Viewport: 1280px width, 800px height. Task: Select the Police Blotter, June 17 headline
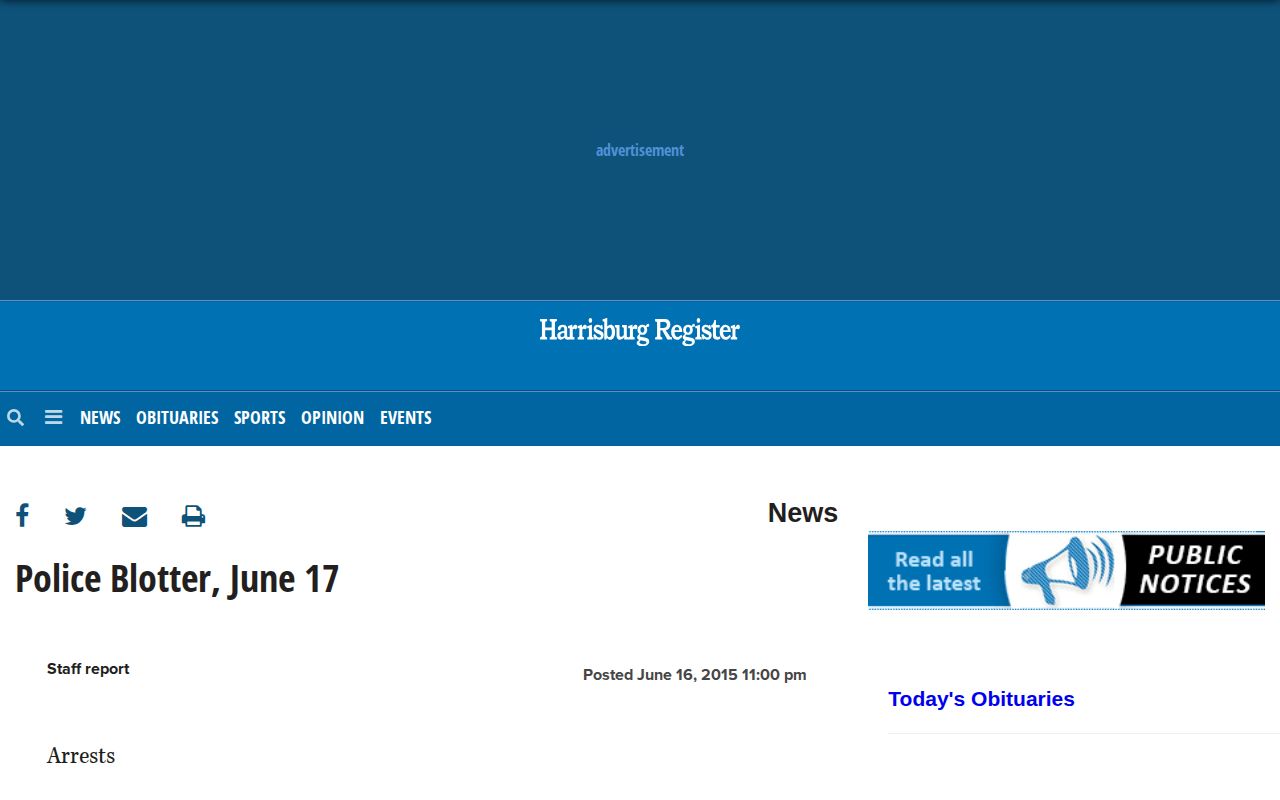(x=177, y=579)
